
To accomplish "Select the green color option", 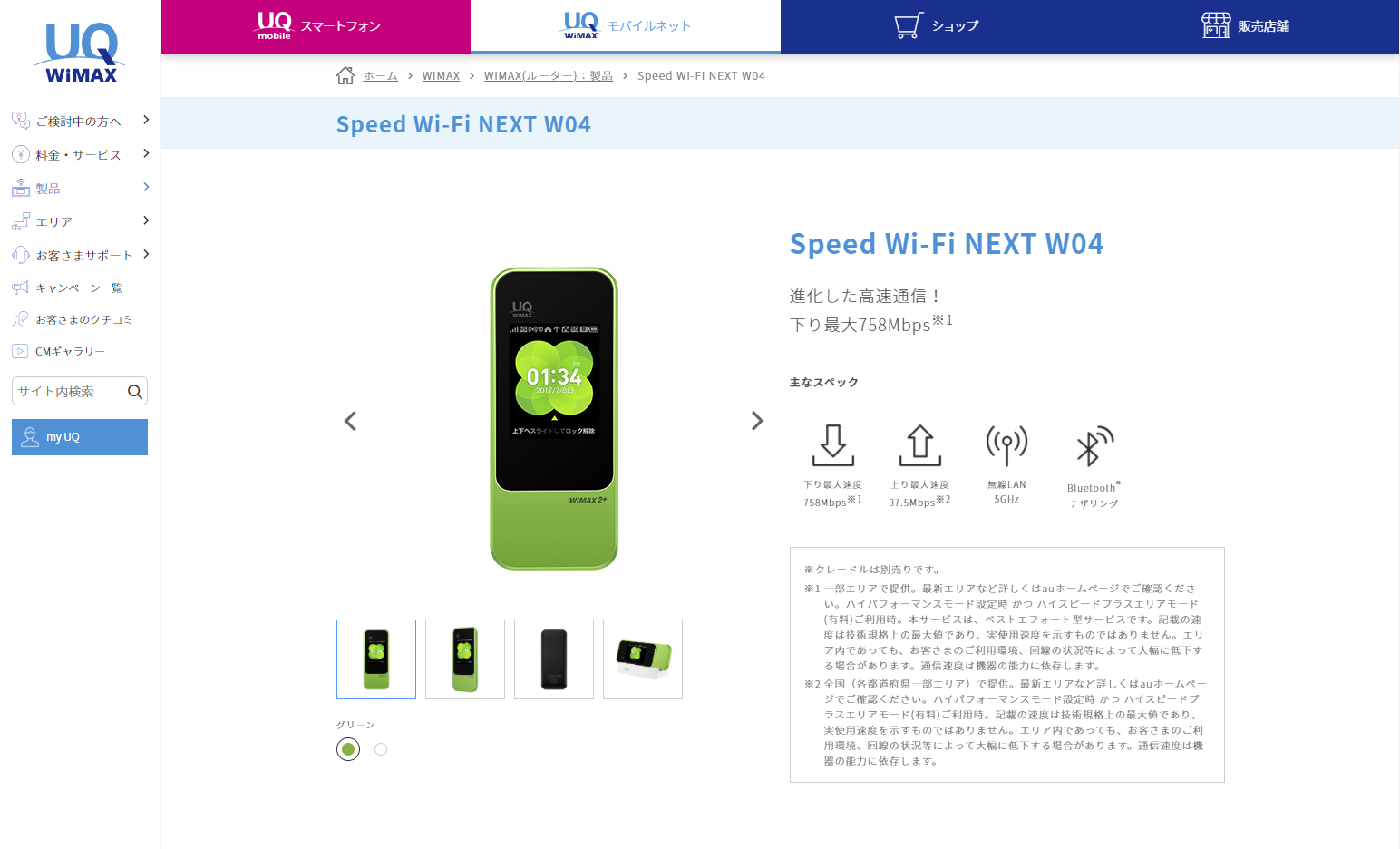I will [348, 749].
